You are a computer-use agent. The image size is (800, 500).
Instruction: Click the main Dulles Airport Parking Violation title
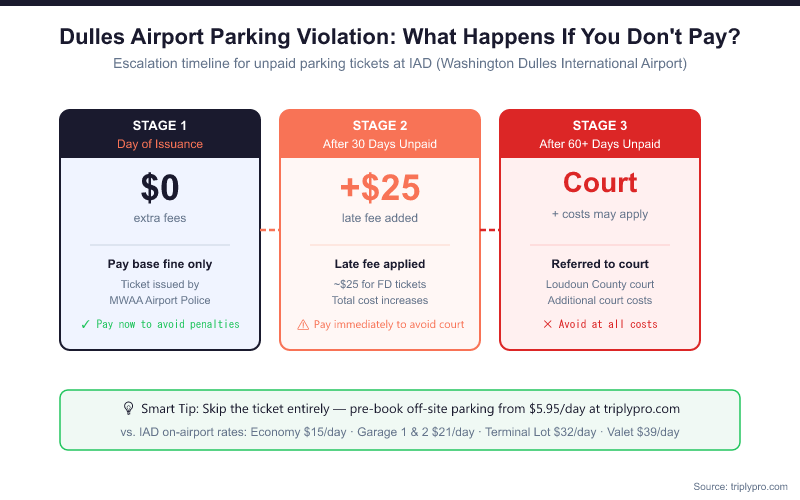click(400, 37)
